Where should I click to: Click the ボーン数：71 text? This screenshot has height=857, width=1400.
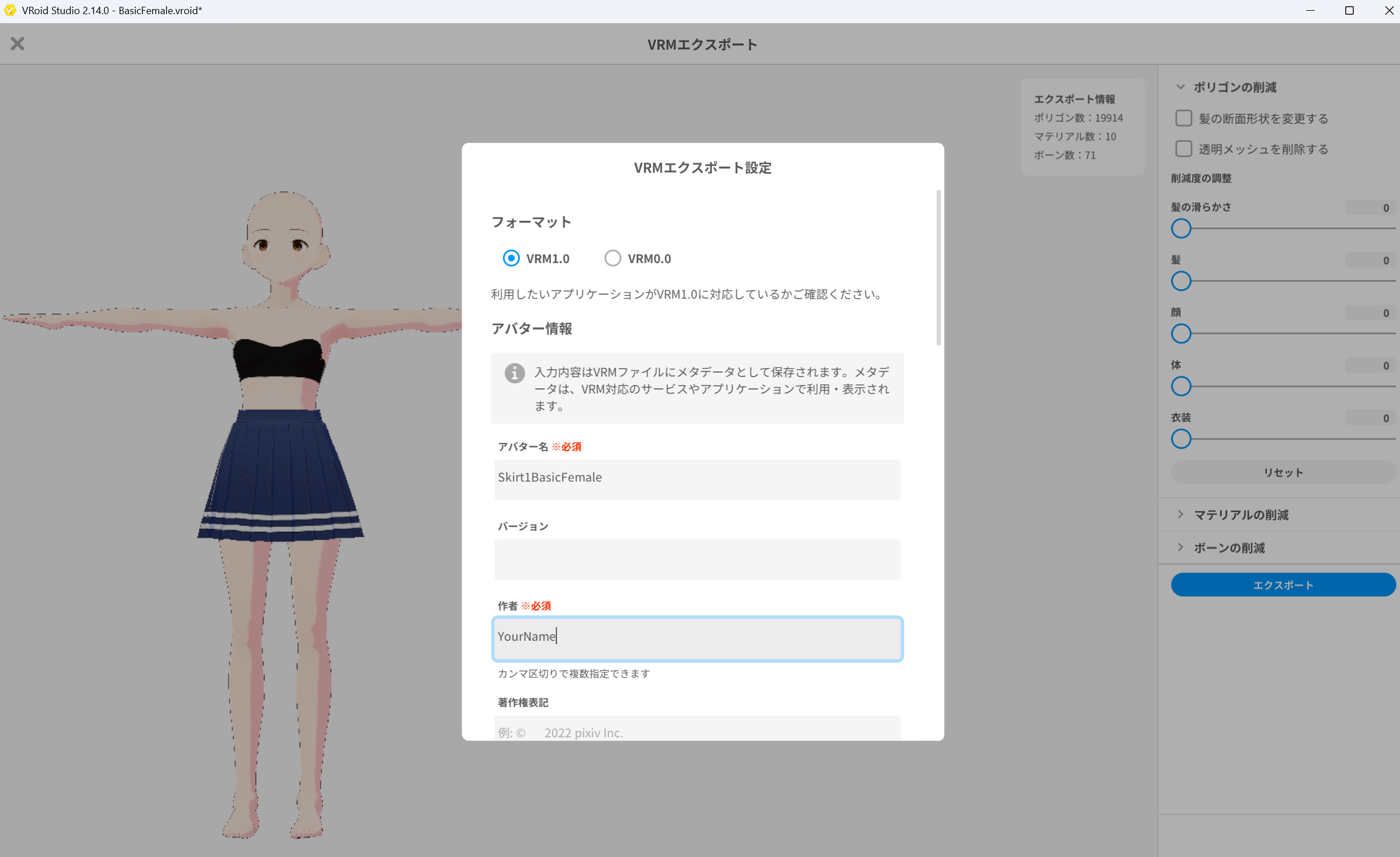coord(1064,155)
